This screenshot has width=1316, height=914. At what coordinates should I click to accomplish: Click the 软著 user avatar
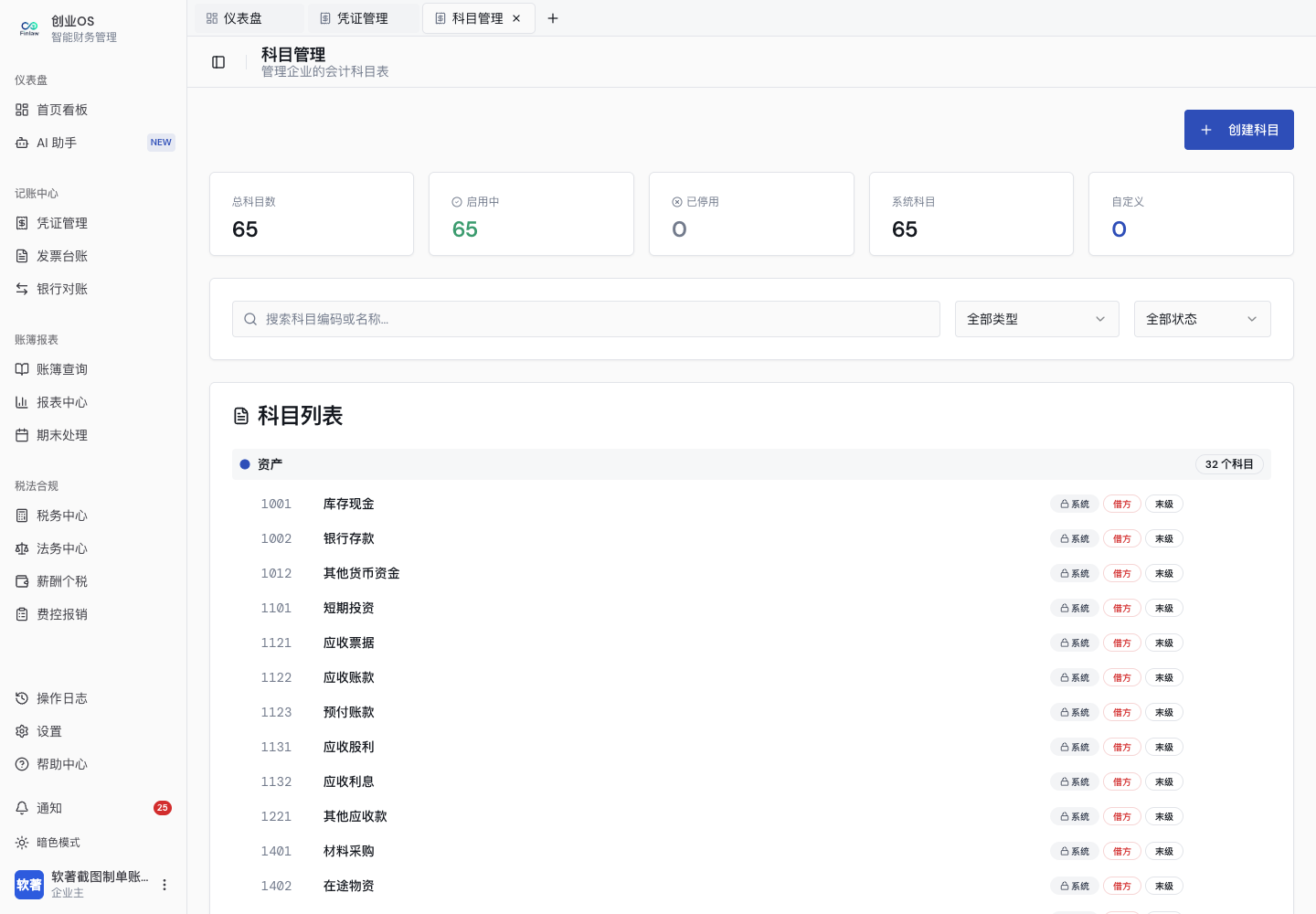tap(29, 885)
